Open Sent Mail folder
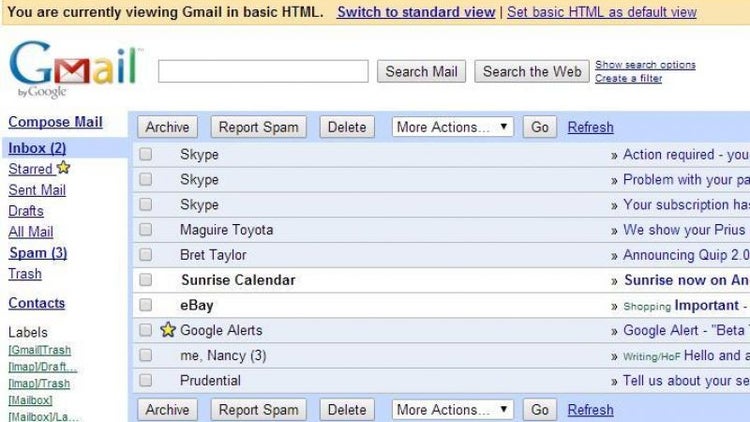 click(x=37, y=190)
